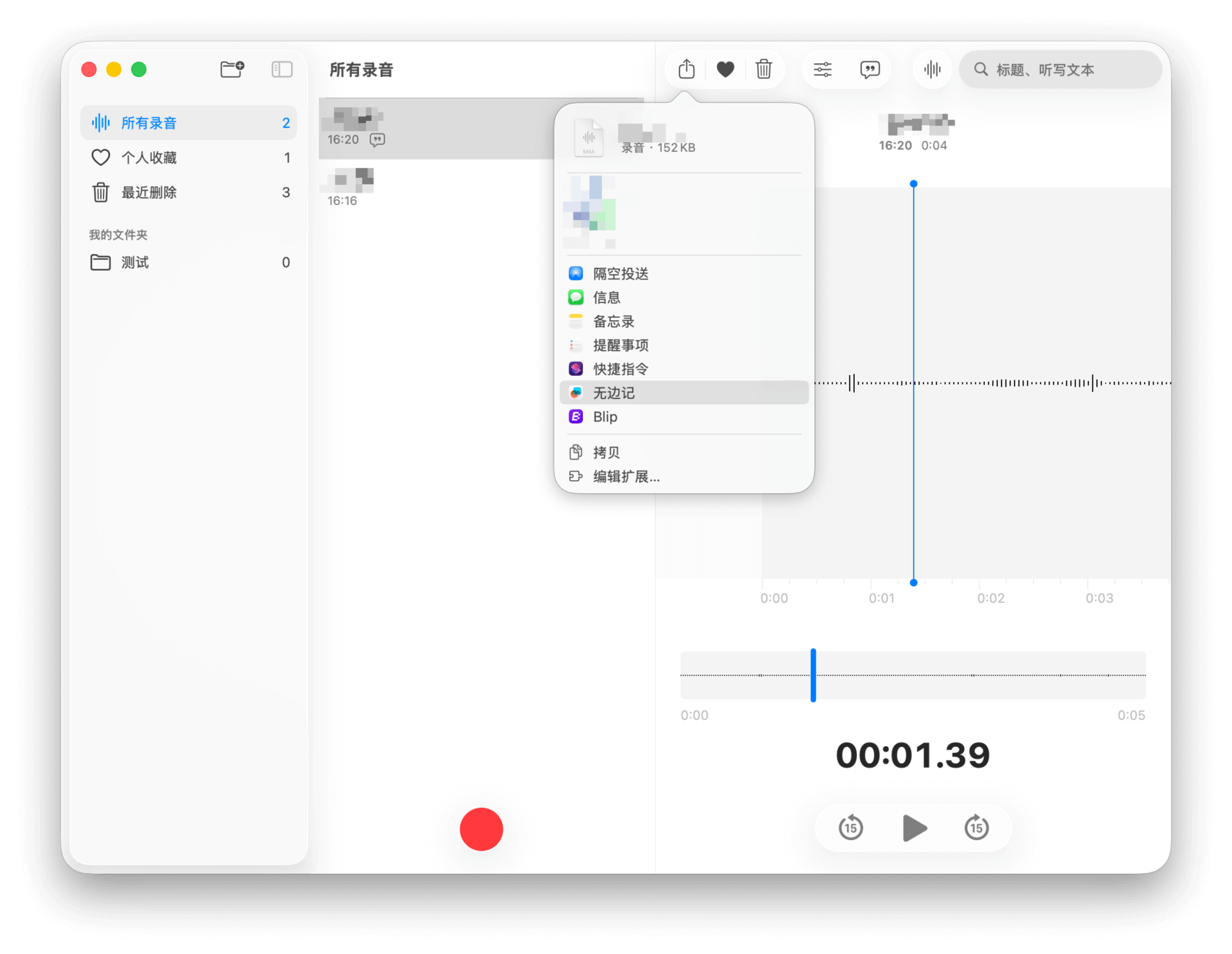Open 个人收藏 in sidebar

tap(149, 158)
